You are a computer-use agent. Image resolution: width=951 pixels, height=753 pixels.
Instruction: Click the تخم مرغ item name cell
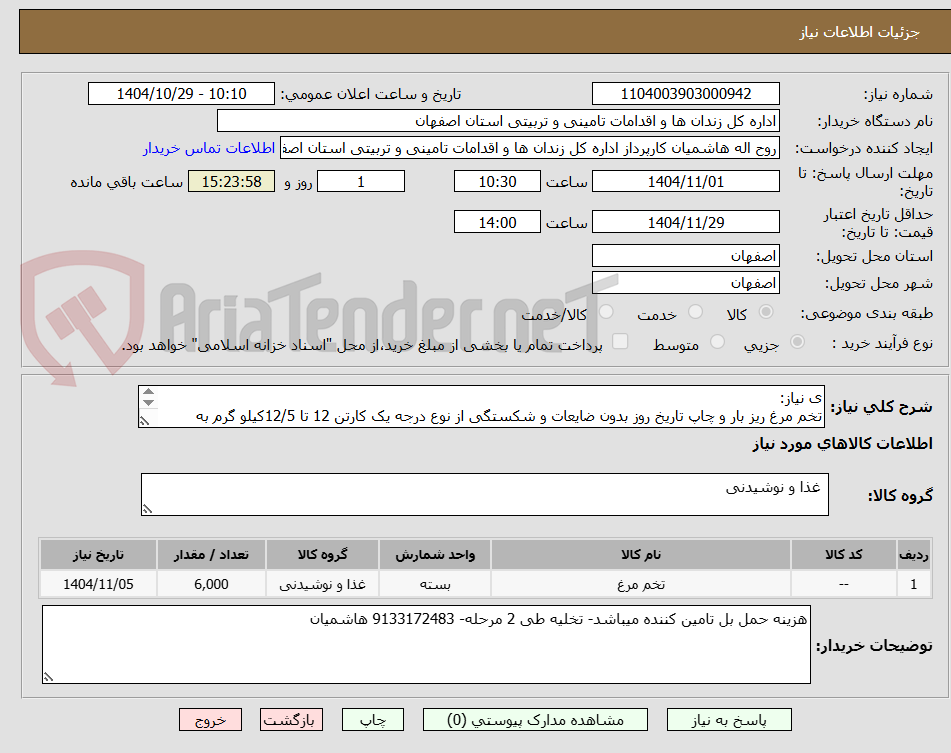(x=640, y=584)
